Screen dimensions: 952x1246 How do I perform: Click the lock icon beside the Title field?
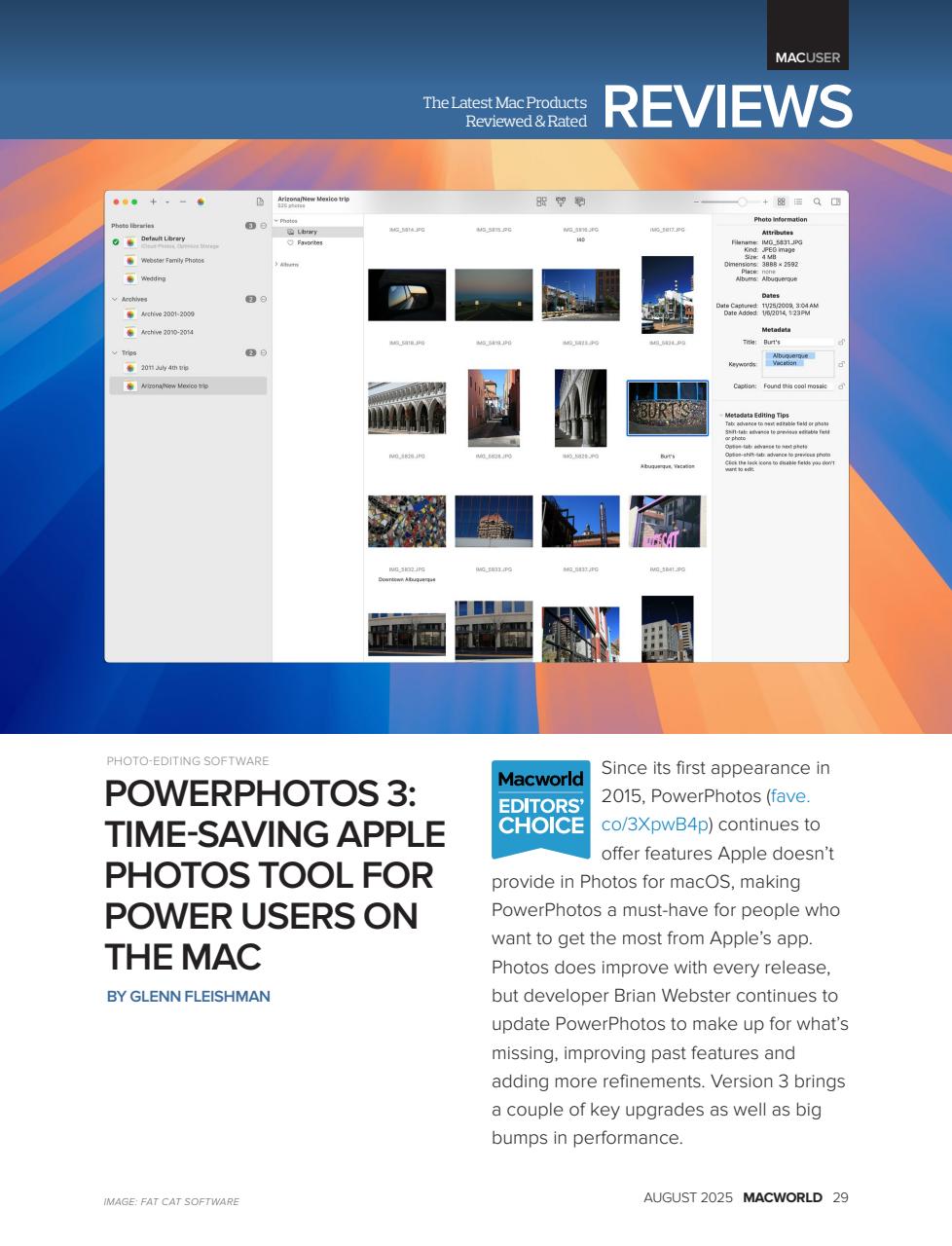tap(841, 343)
